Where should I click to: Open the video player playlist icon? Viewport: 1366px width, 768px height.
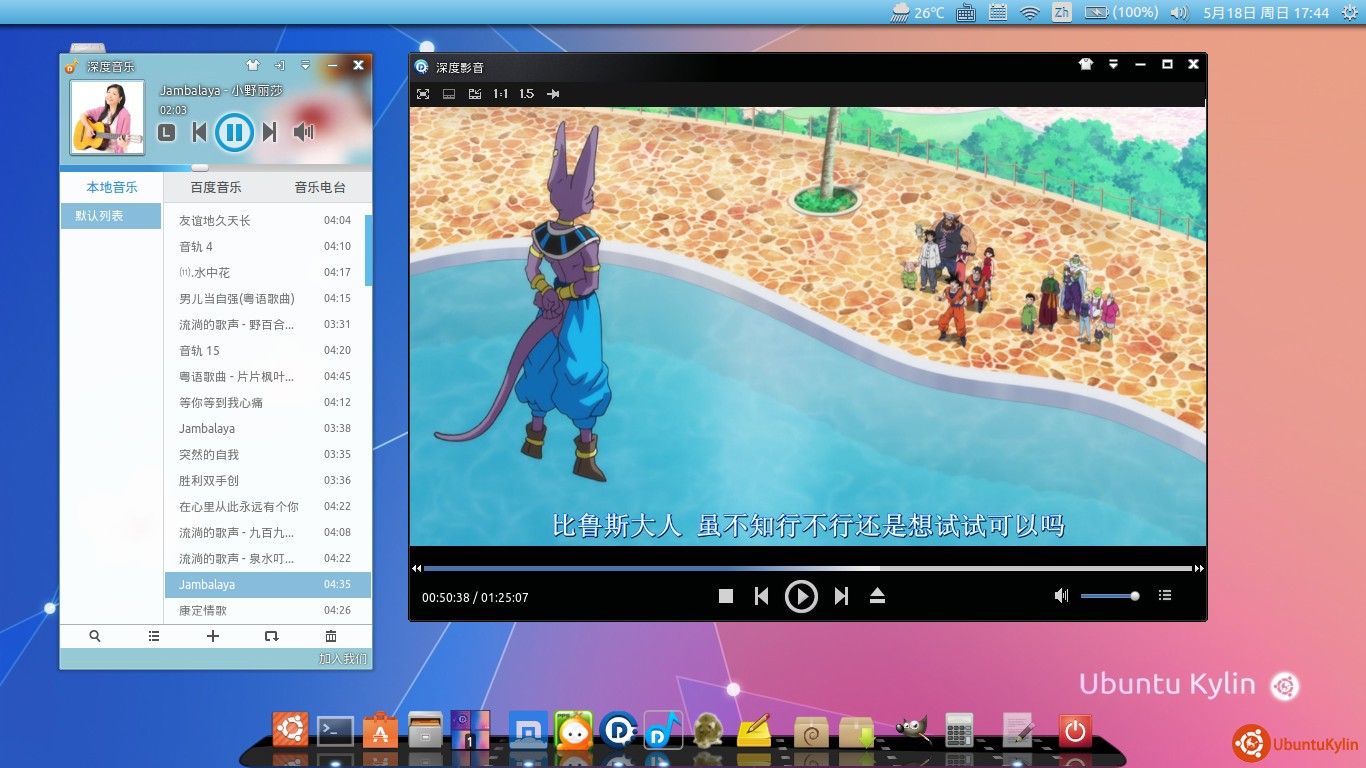pos(1165,596)
